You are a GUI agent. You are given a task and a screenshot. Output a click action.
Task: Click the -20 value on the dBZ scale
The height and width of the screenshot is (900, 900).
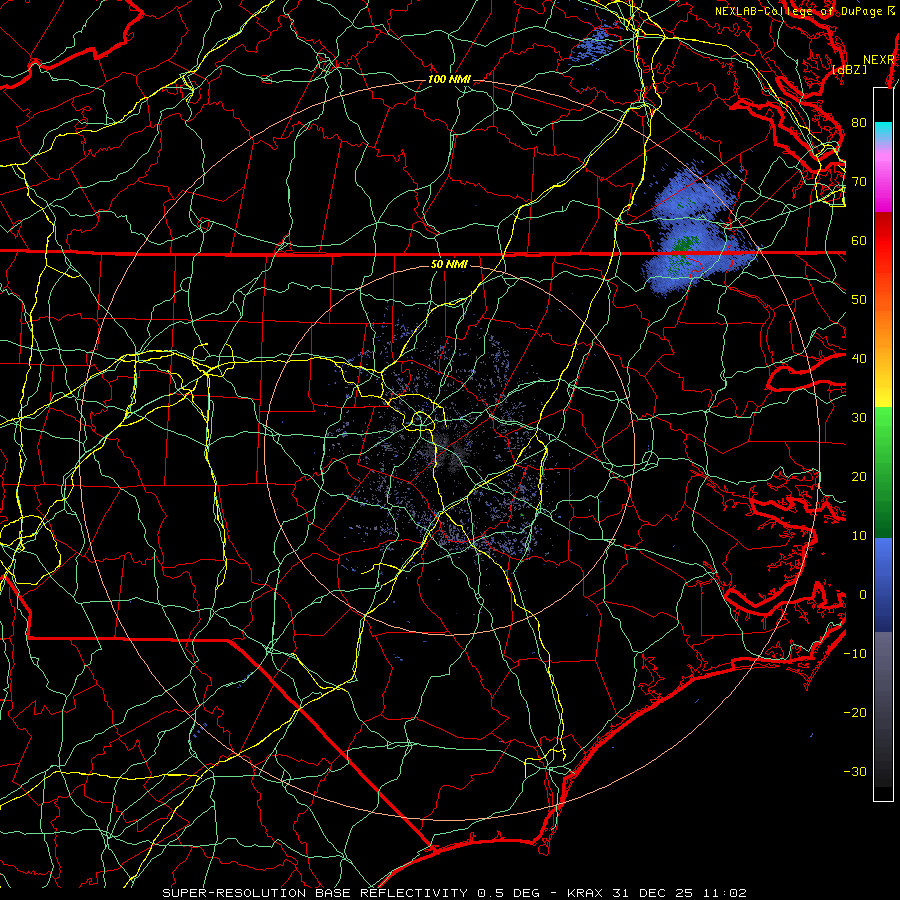855,712
